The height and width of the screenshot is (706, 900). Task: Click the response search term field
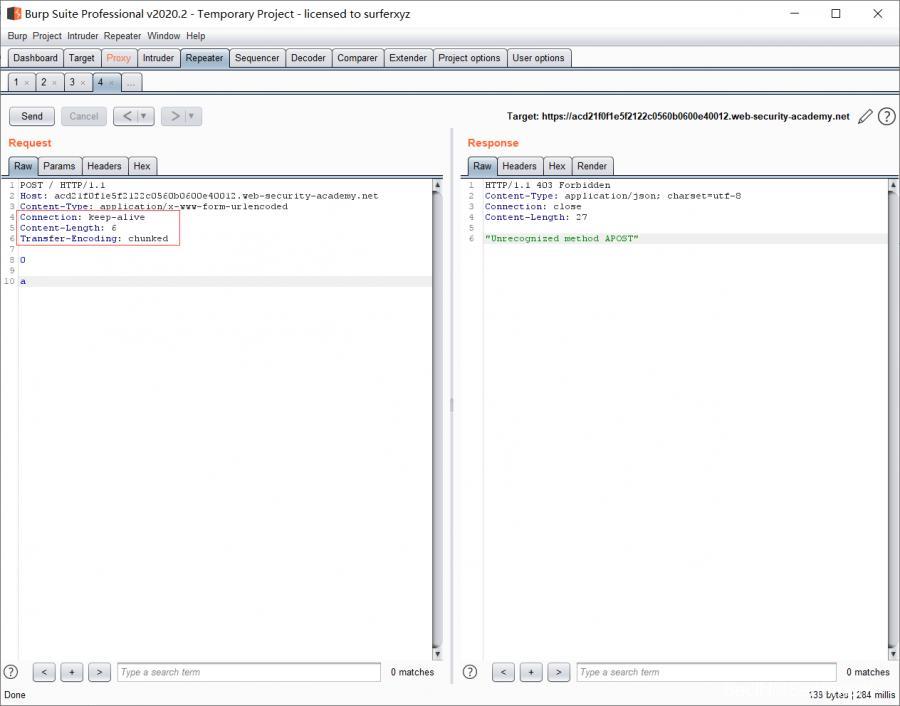(x=707, y=672)
